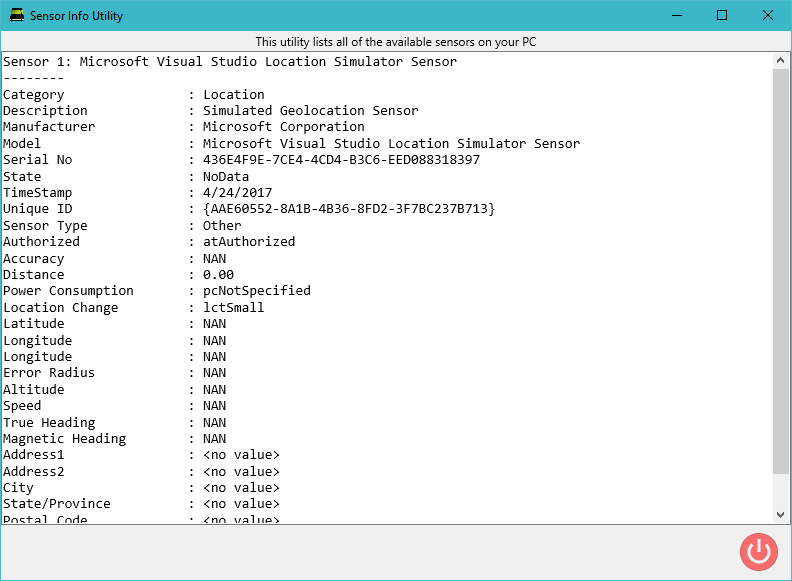Click the Distance value 0.00
The image size is (792, 581).
pyautogui.click(x=218, y=274)
